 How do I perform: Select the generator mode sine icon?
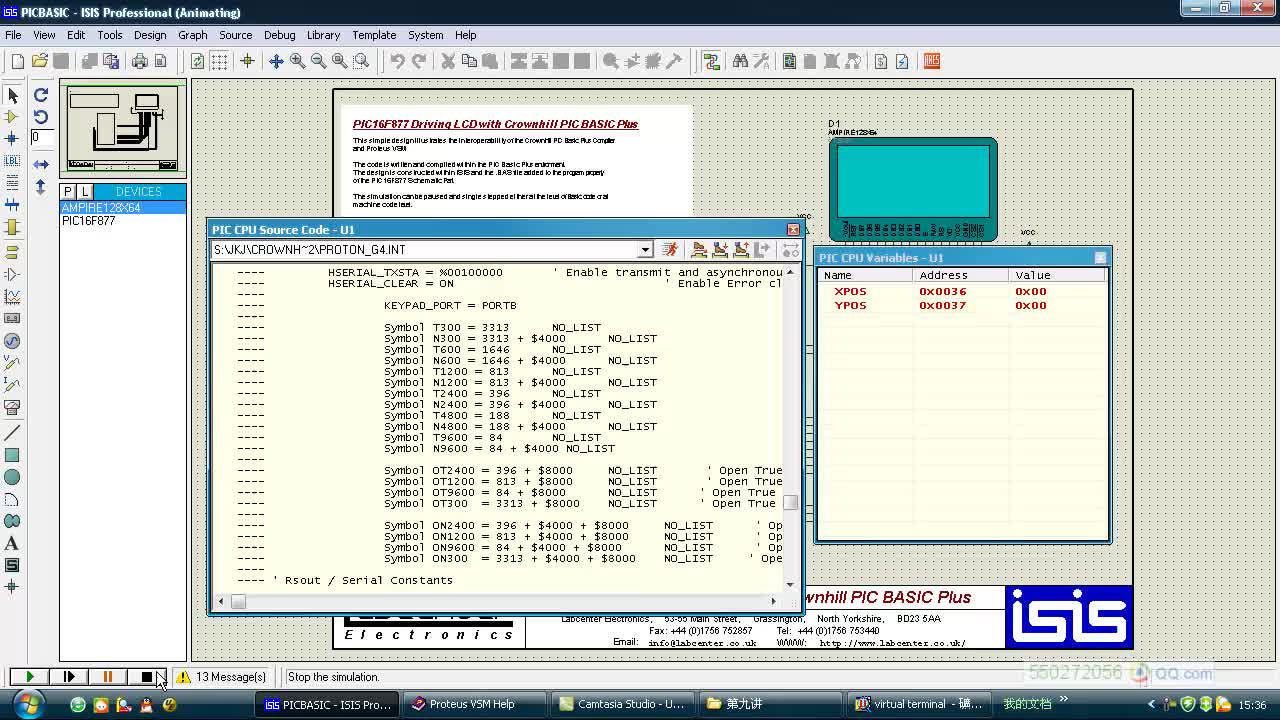13,341
